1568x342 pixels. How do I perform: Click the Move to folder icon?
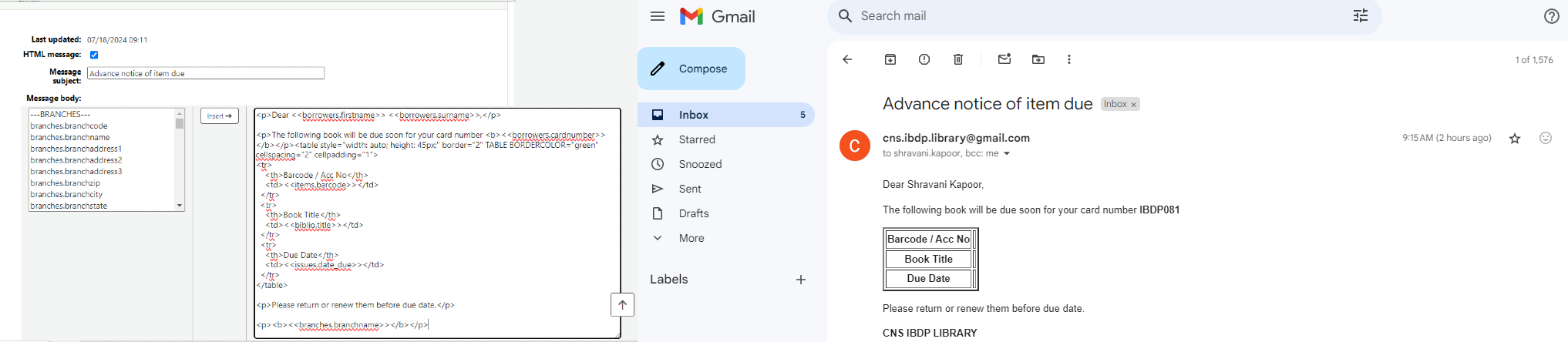pyautogui.click(x=1038, y=59)
